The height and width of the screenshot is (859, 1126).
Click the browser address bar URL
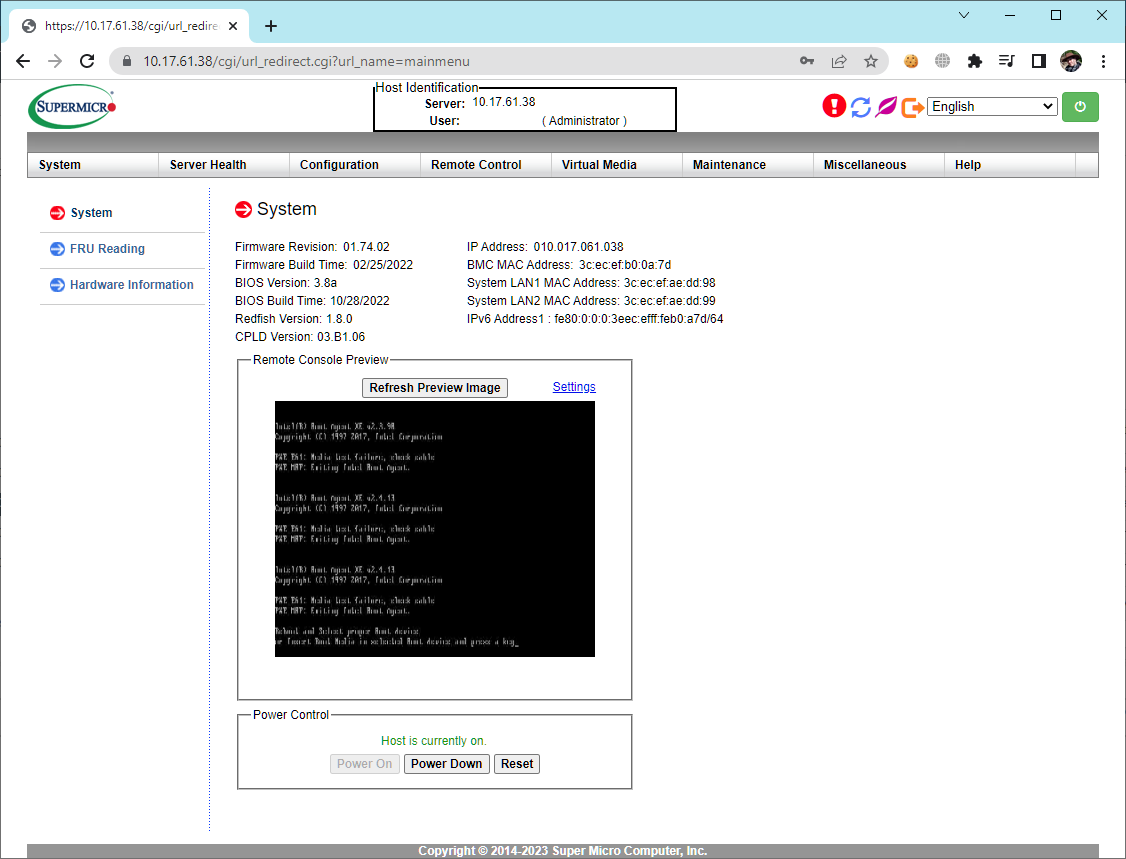pos(307,61)
